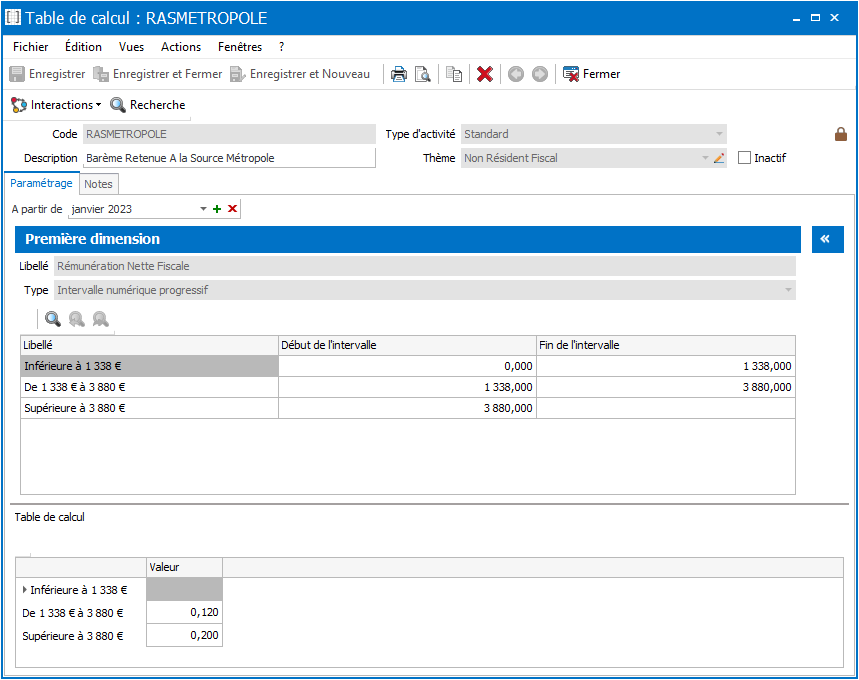
Task: Click the 0,200 value cell
Action: tap(185, 635)
